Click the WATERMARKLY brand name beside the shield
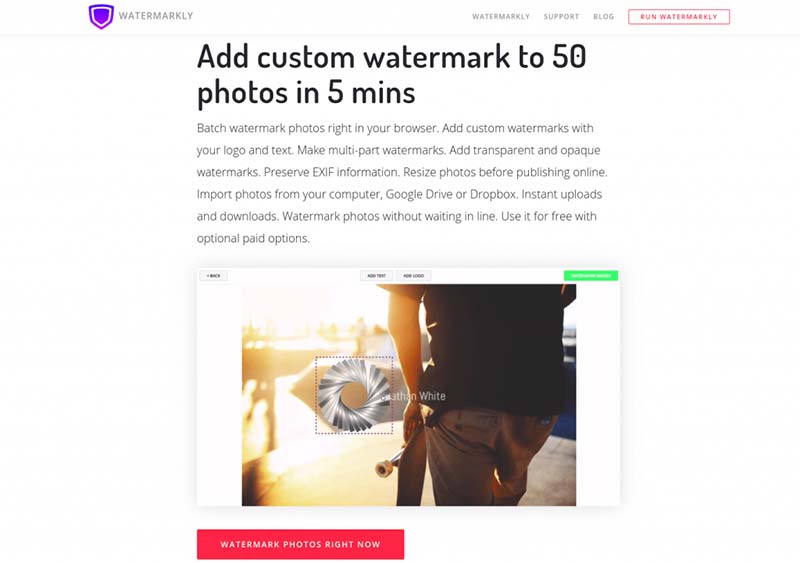This screenshot has width=800, height=563. coord(156,16)
